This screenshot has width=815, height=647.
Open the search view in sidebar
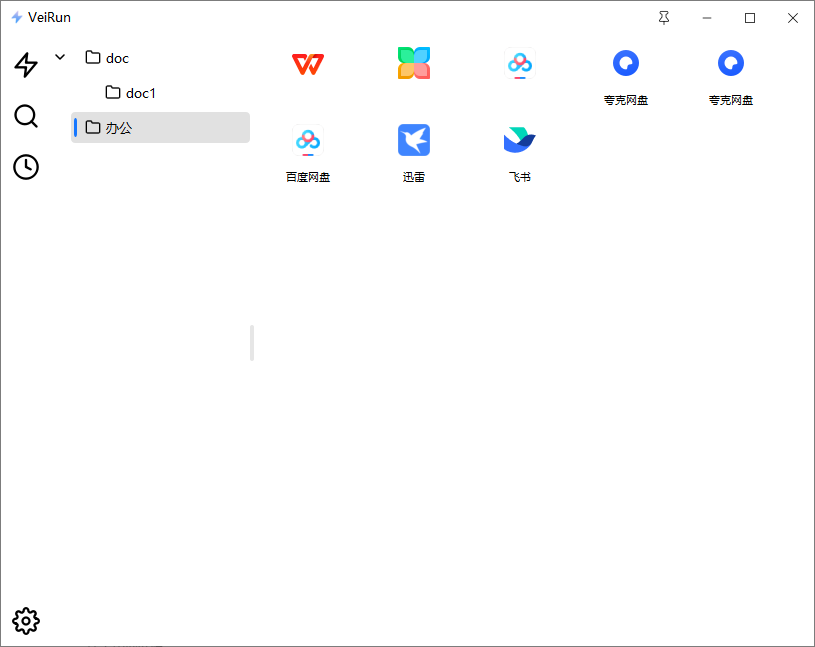click(x=25, y=116)
